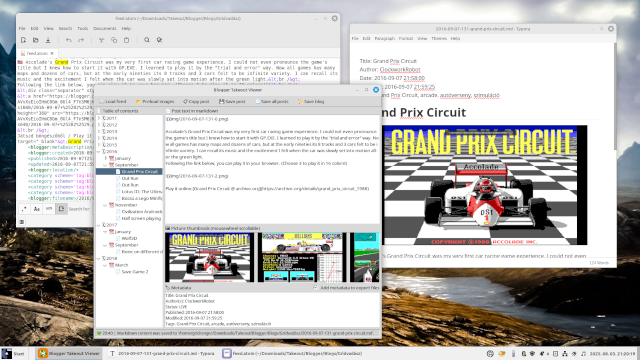Click the taskbar clock
640x360 pixels.
coord(613,353)
